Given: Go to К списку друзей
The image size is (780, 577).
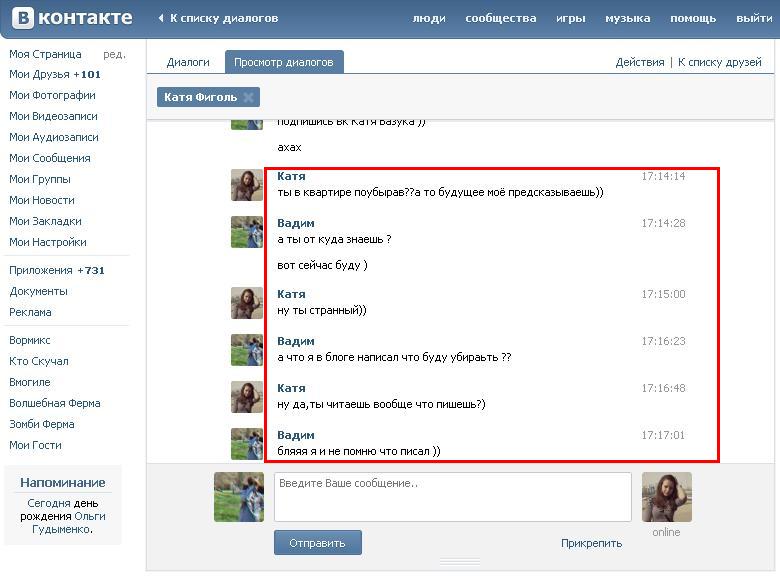Looking at the screenshot, I should 719,62.
